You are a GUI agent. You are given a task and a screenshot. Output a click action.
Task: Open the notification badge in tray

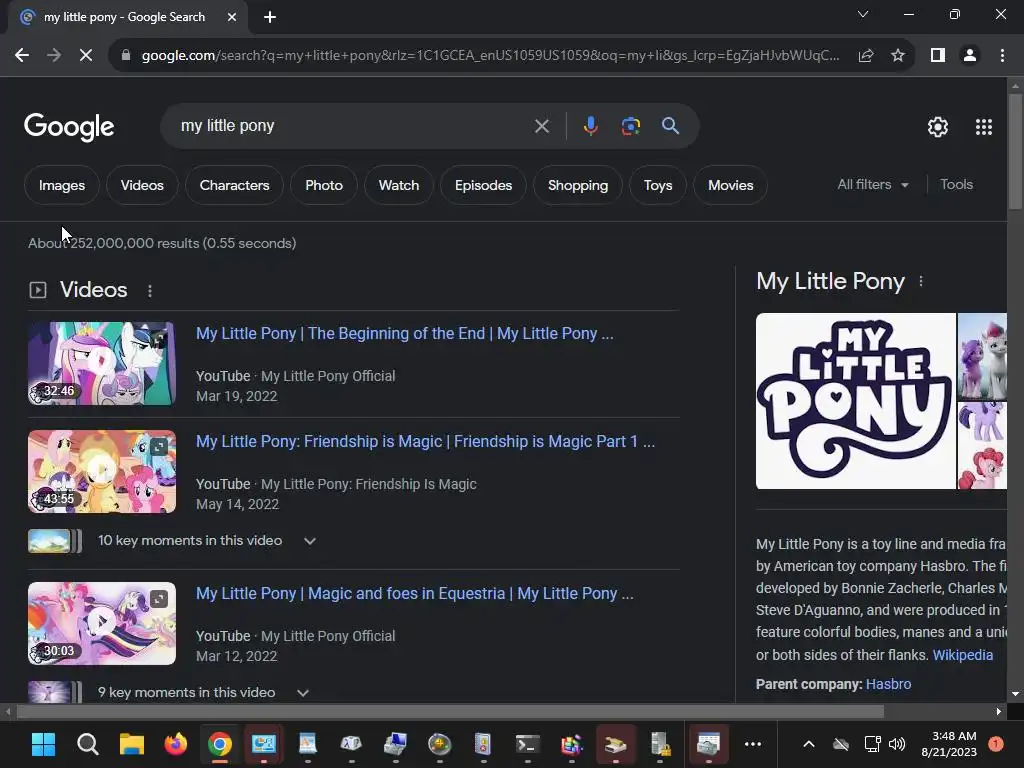click(x=995, y=744)
